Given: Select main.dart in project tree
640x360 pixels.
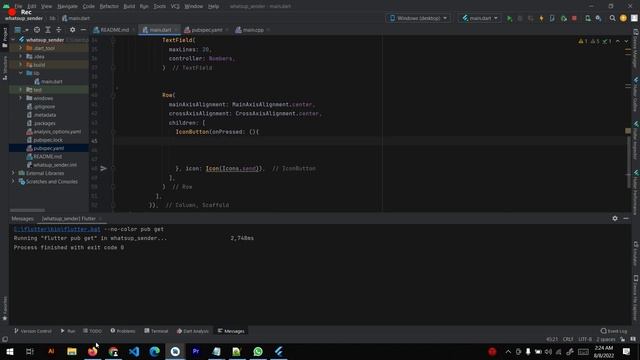Looking at the screenshot, I should [x=51, y=82].
